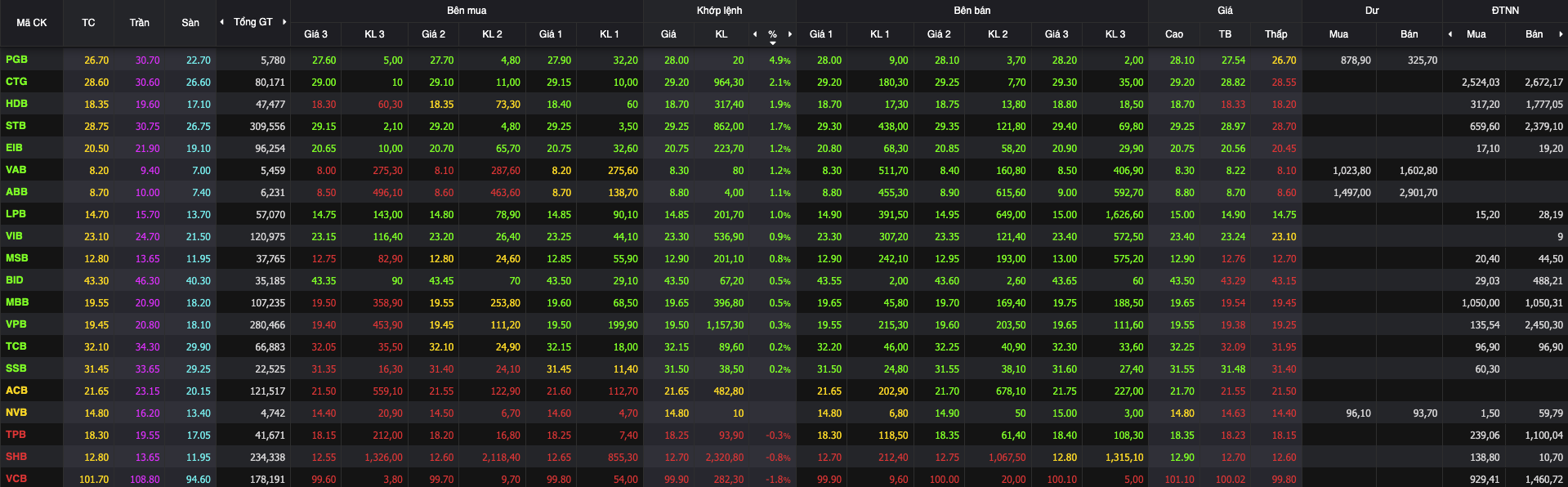1568x487 pixels.
Task: Open the SSB stock symbol
Action: coord(16,369)
